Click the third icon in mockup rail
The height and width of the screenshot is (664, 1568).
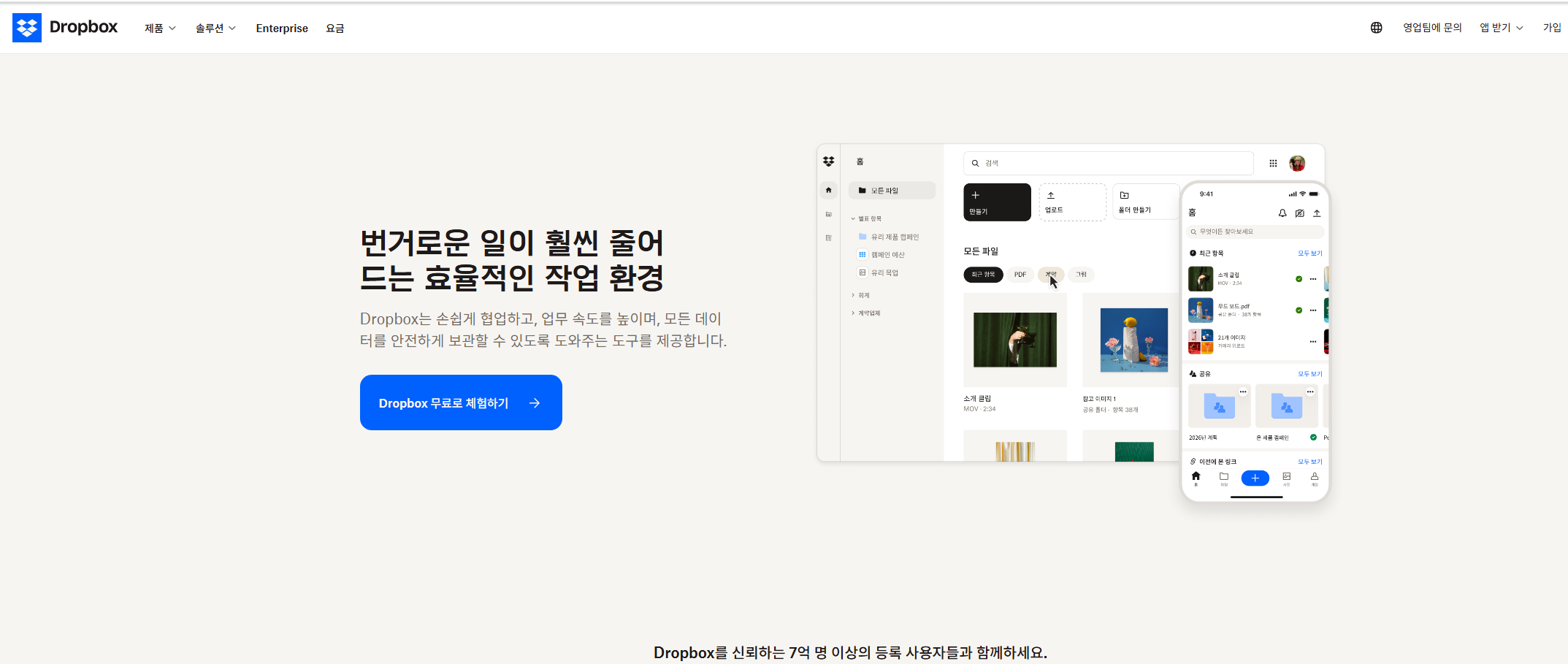point(828,237)
